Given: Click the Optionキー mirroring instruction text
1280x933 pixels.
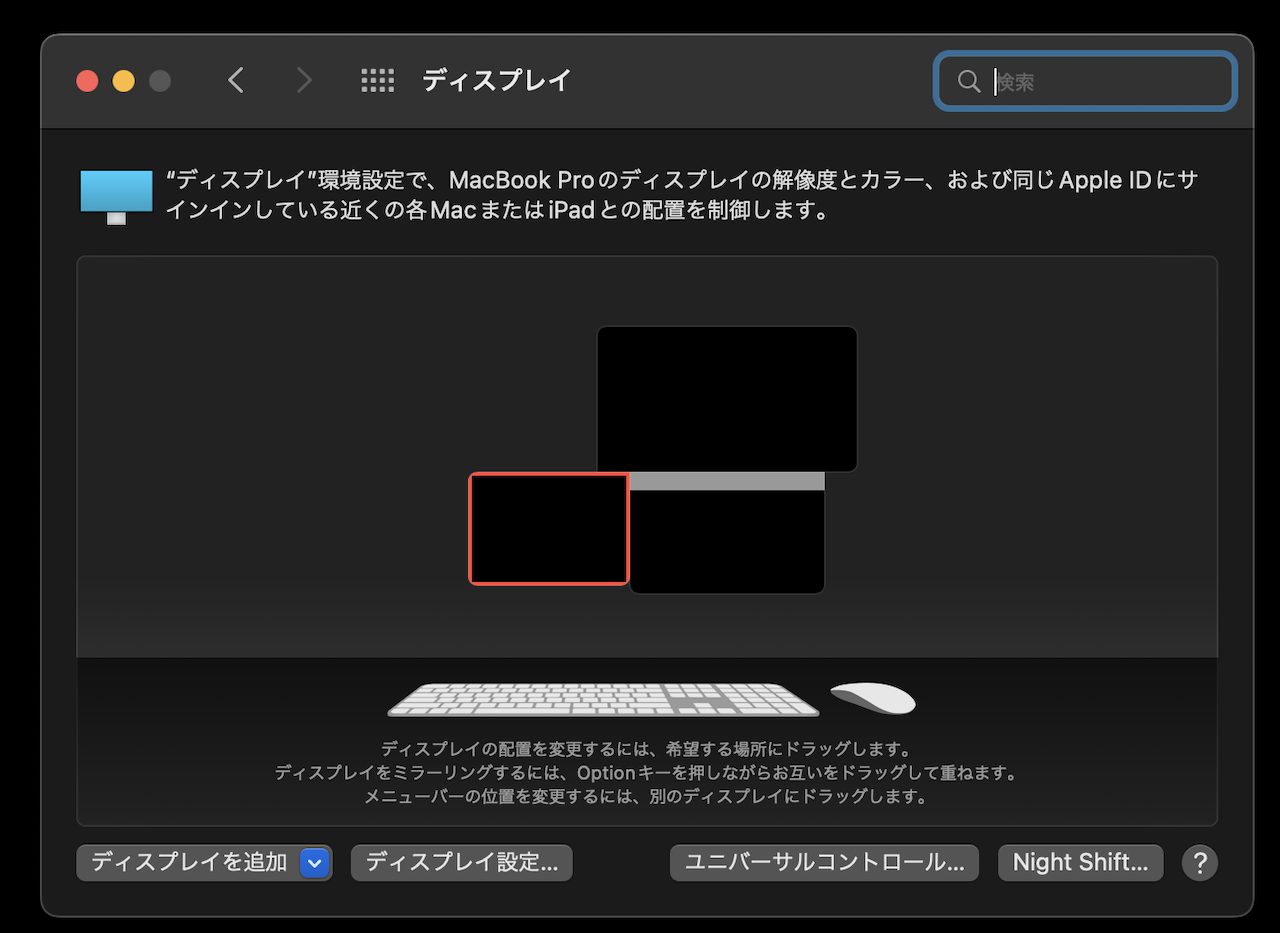Looking at the screenshot, I should tap(646, 773).
